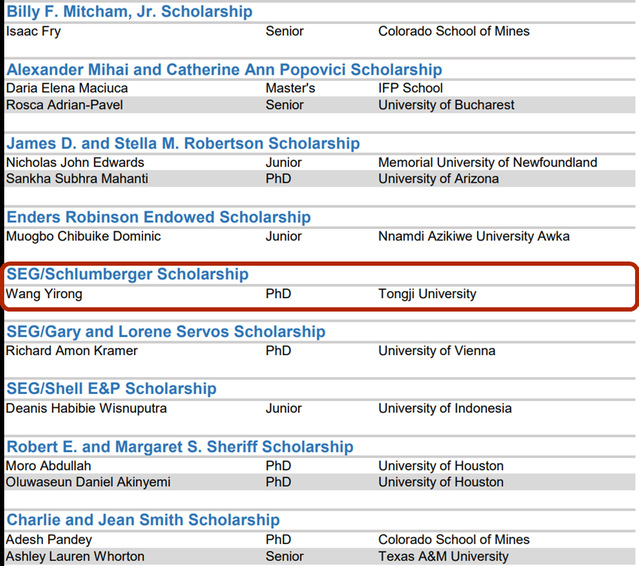Select the Richard Amon Kramer row
This screenshot has height=566, width=639.
click(x=320, y=351)
